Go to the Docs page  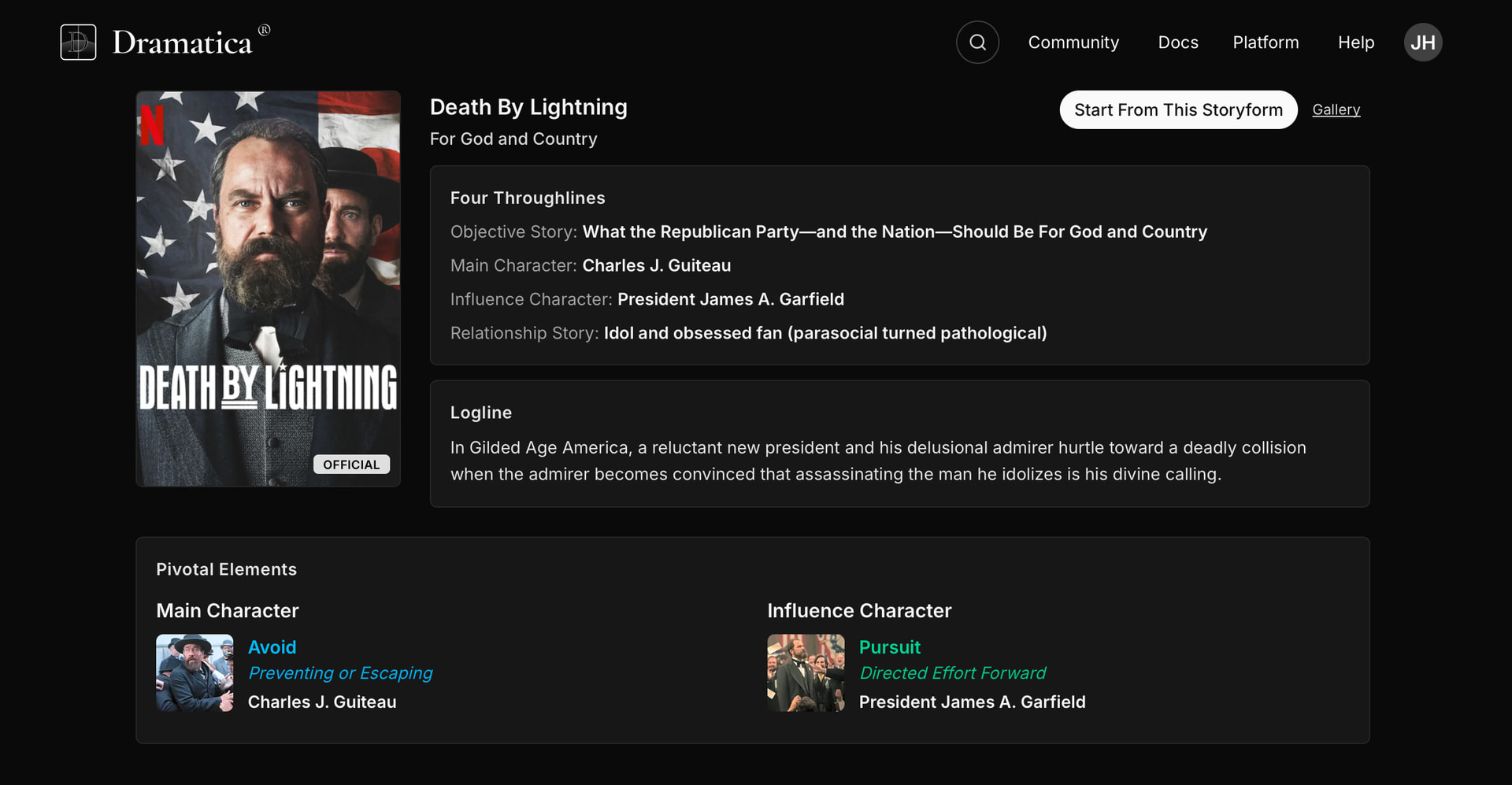tap(1177, 43)
